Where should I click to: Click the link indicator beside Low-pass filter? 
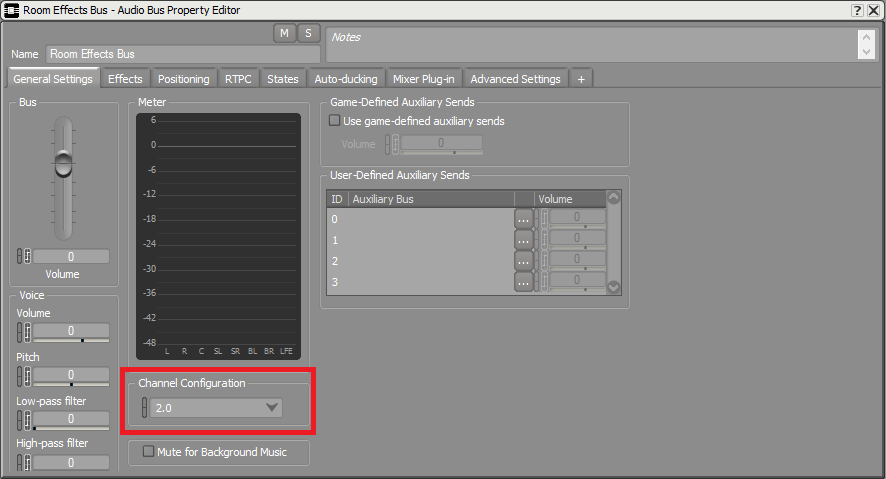click(20, 419)
